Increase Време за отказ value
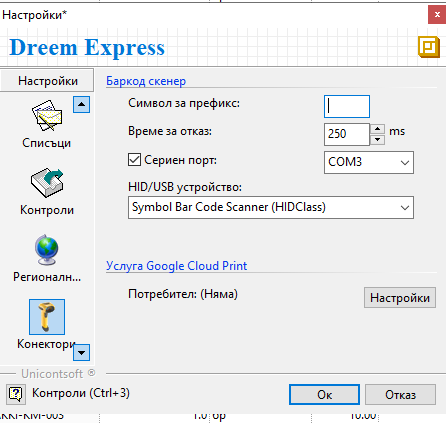 click(x=377, y=129)
